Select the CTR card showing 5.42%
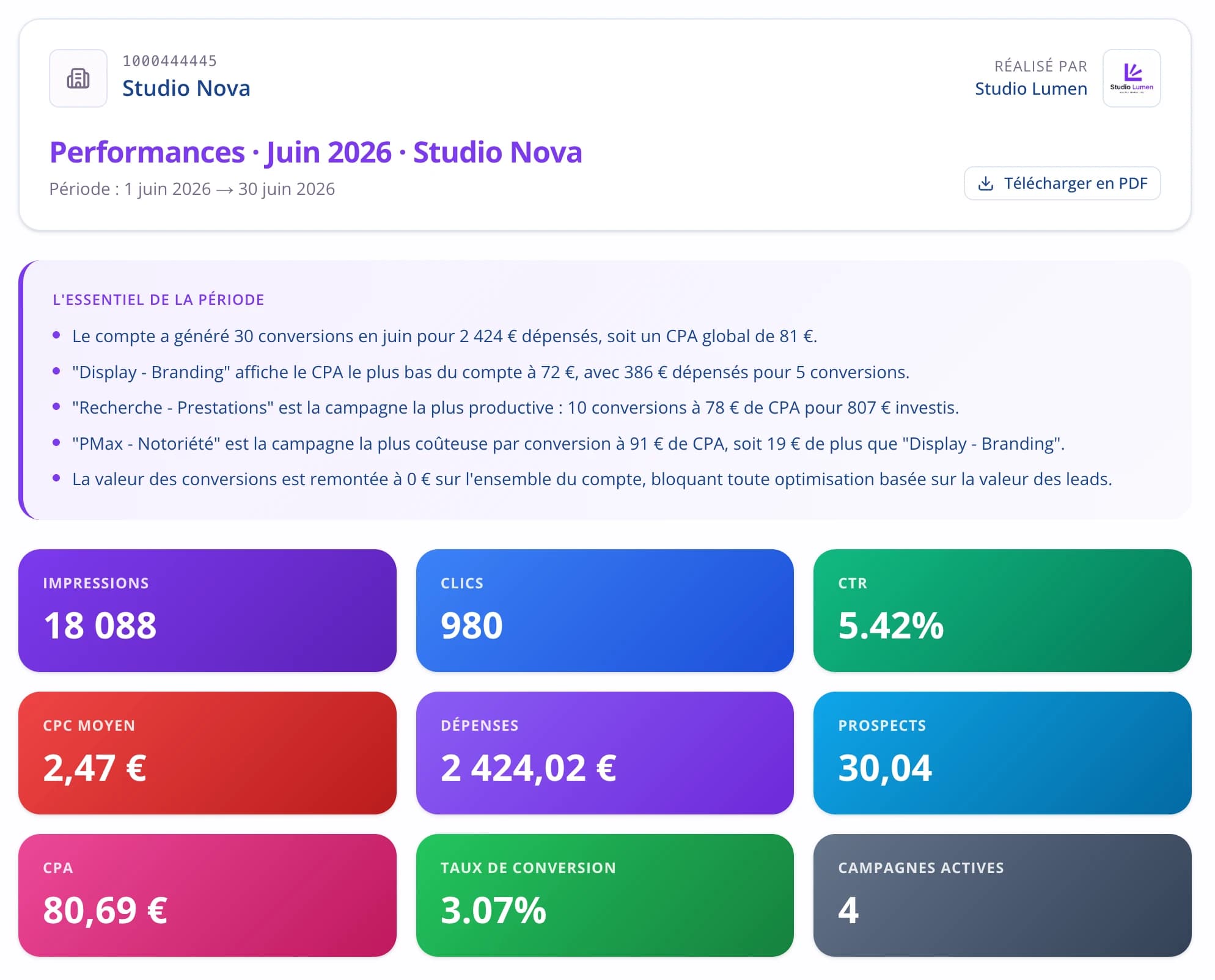 point(1002,610)
